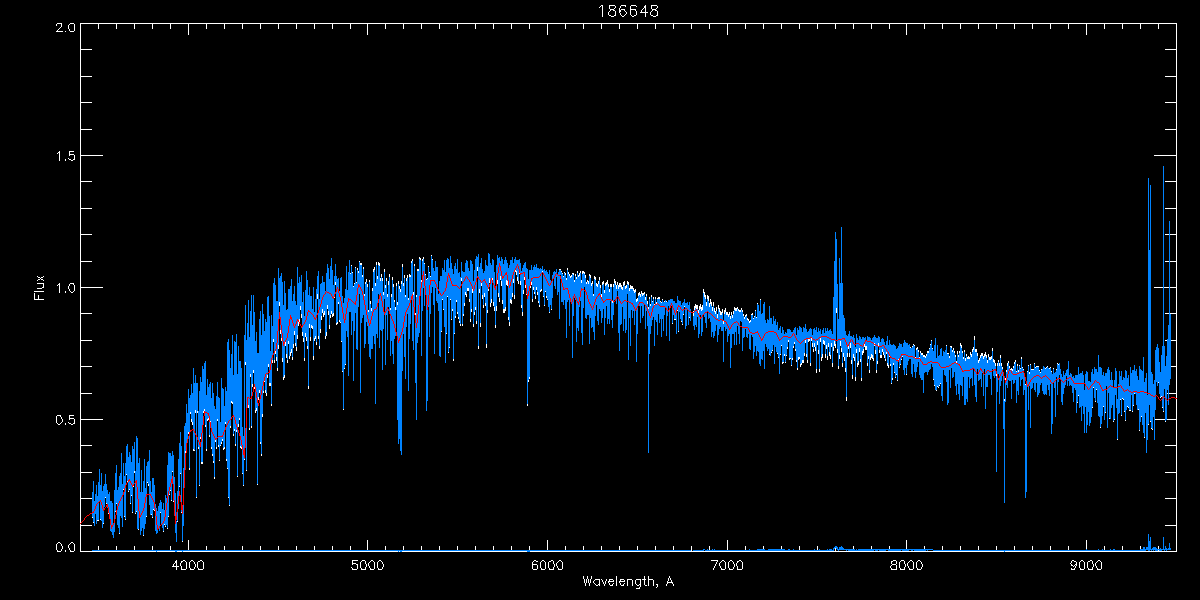Click the Flux y-axis label

pos(40,288)
